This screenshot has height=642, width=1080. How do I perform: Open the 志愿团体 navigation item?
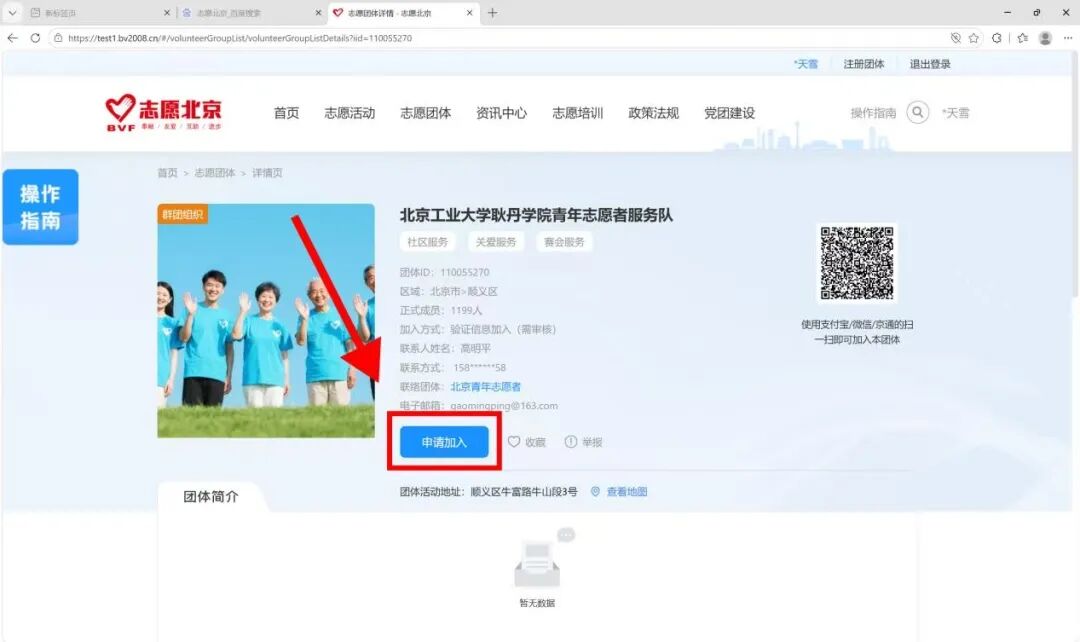tap(426, 113)
